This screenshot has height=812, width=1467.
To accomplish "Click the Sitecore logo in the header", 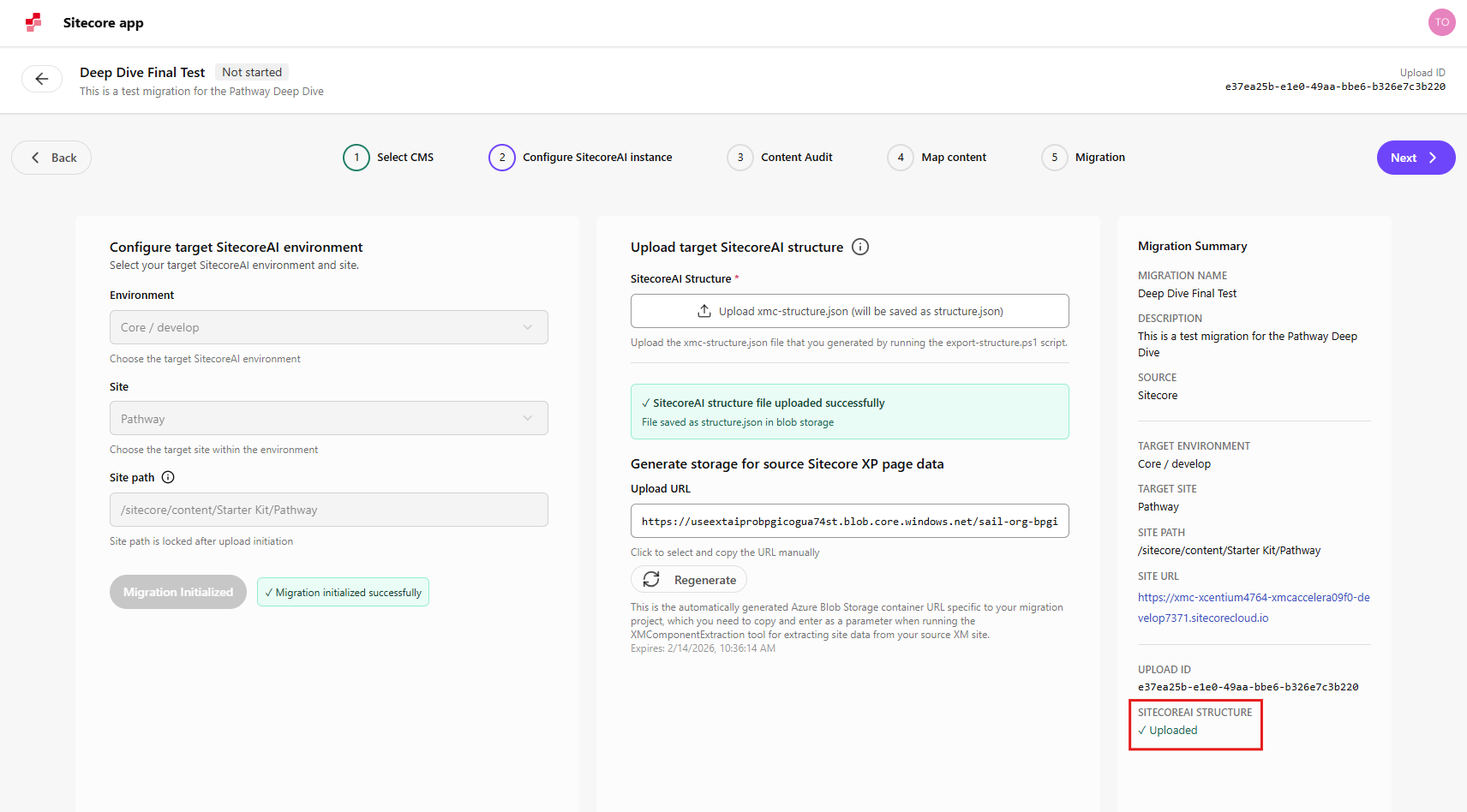I will [33, 22].
